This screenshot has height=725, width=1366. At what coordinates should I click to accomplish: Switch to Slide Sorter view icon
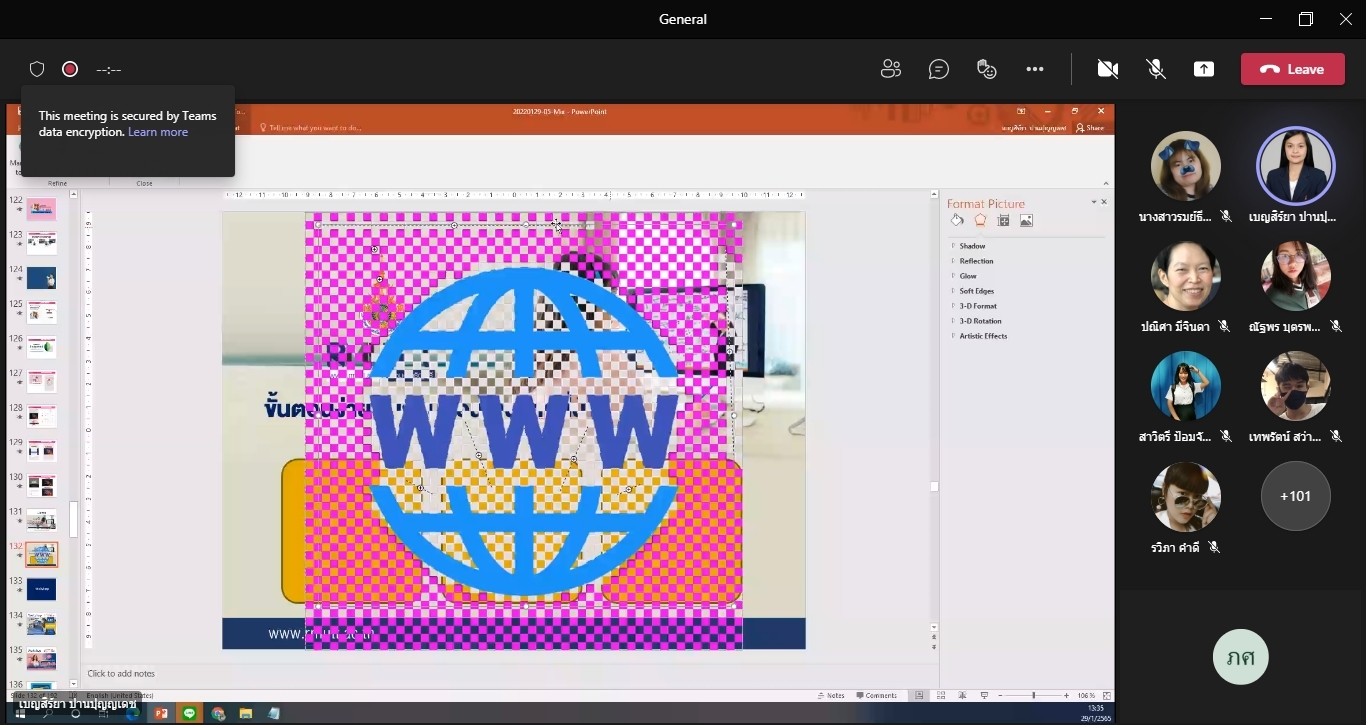coord(941,695)
